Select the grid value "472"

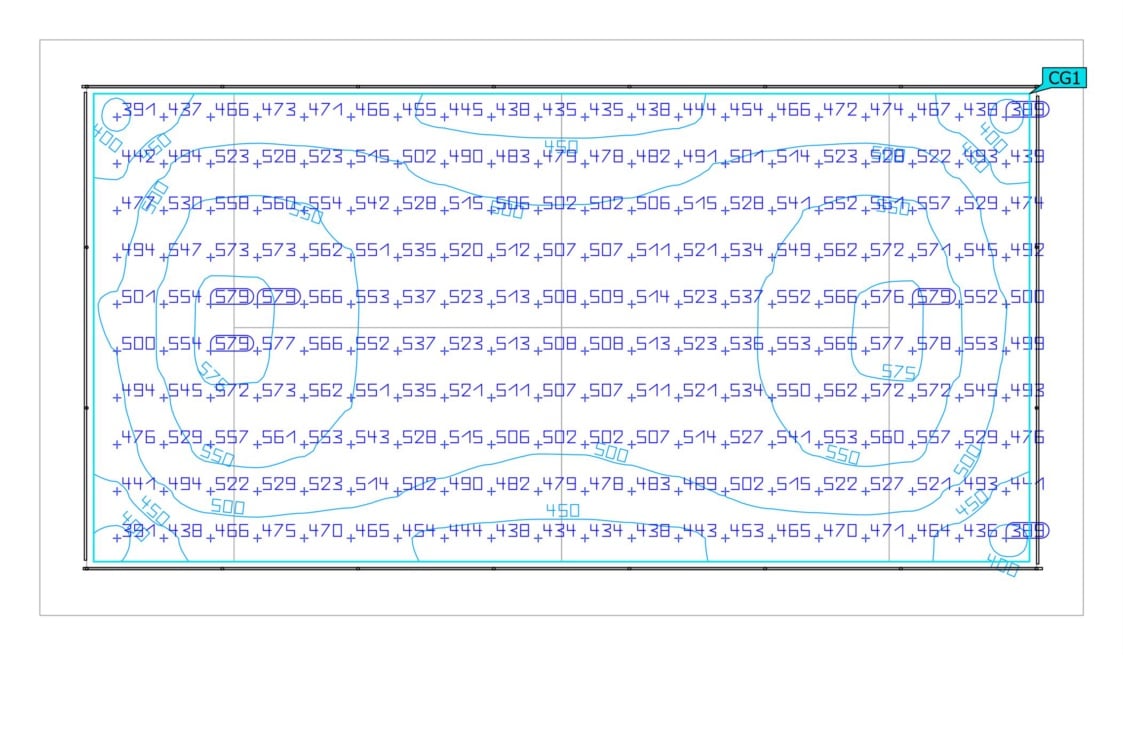[x=840, y=110]
